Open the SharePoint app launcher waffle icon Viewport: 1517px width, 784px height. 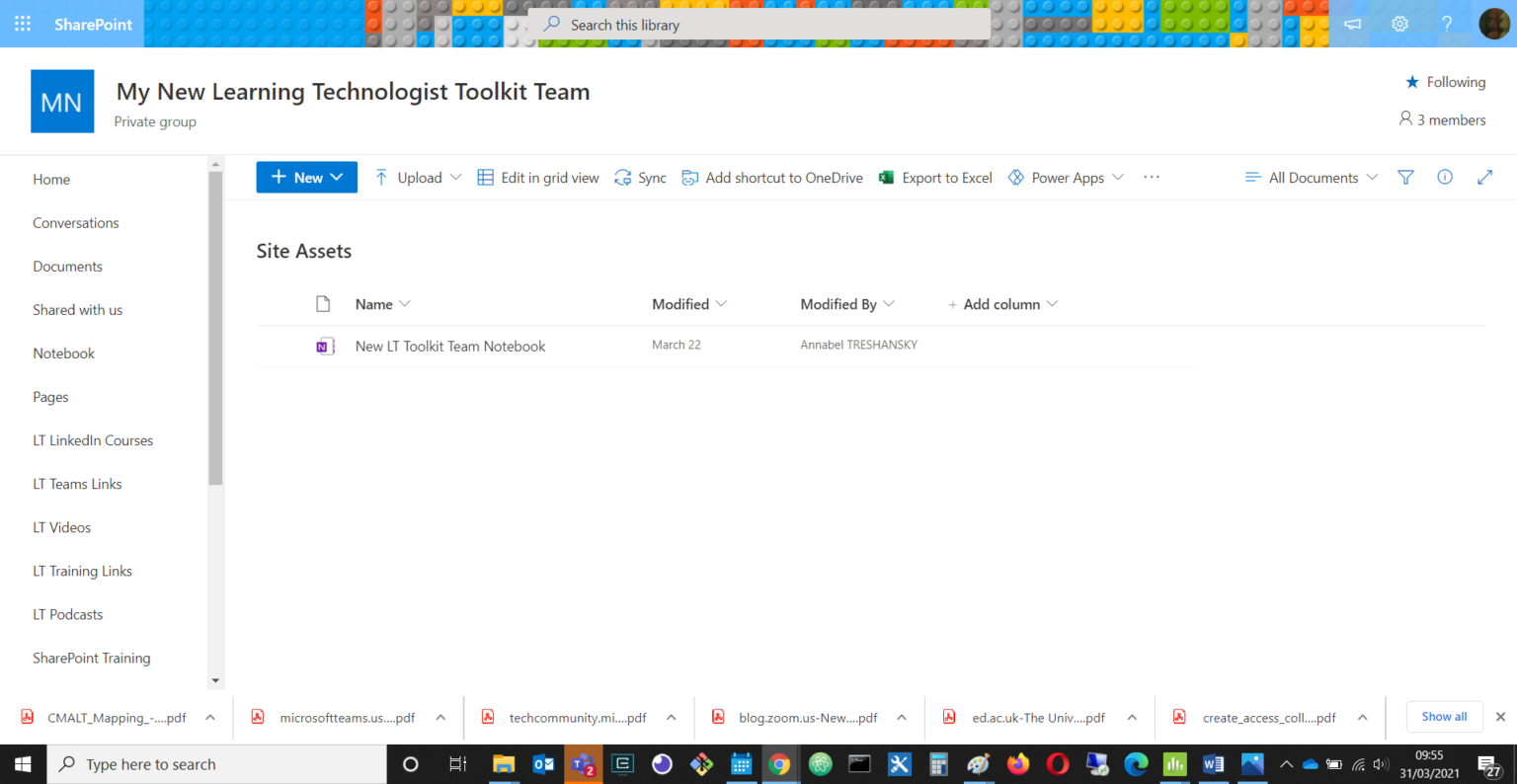tap(22, 23)
